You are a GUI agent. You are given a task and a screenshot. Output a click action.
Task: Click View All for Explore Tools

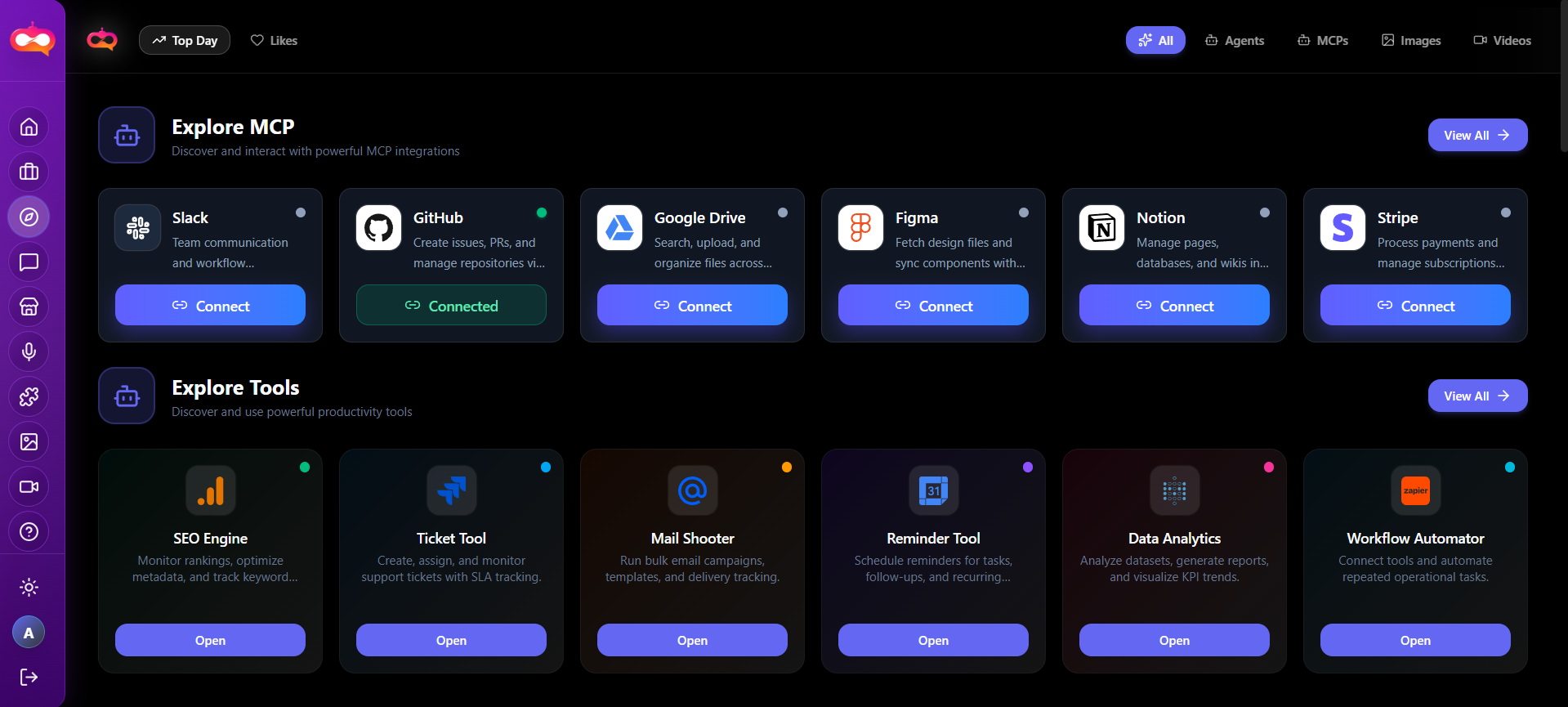(1477, 396)
